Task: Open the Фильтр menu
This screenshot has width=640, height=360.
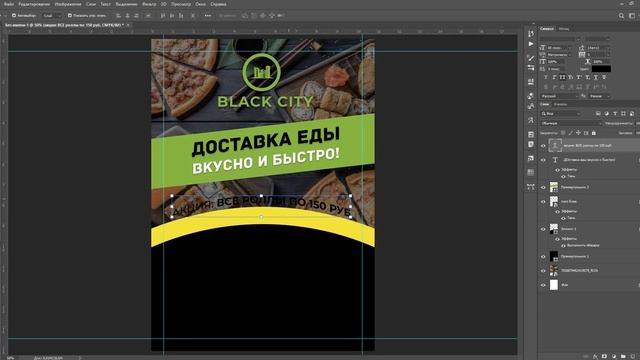Action: click(x=149, y=4)
